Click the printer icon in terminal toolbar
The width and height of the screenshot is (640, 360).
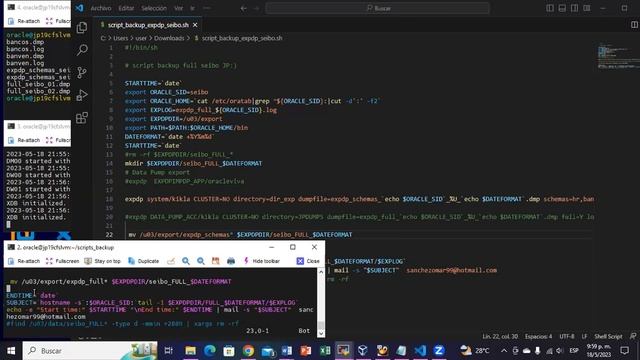click(231, 261)
